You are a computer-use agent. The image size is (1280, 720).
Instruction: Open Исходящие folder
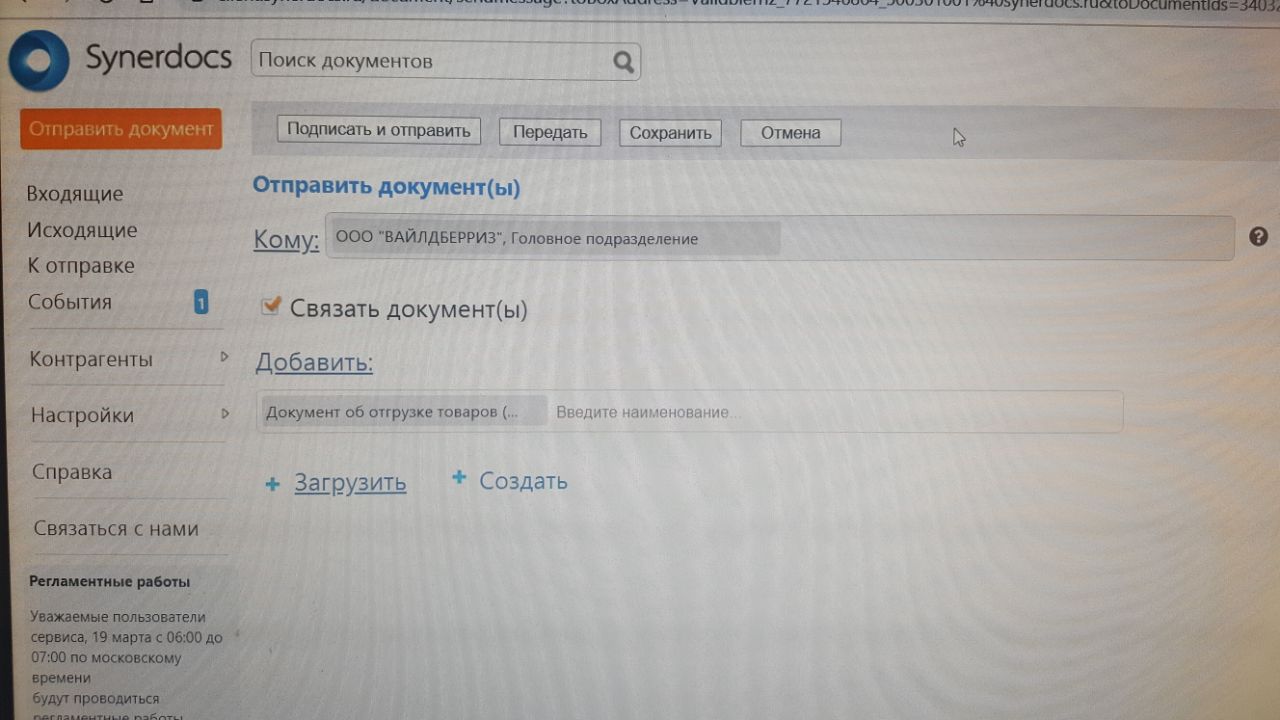coord(82,230)
